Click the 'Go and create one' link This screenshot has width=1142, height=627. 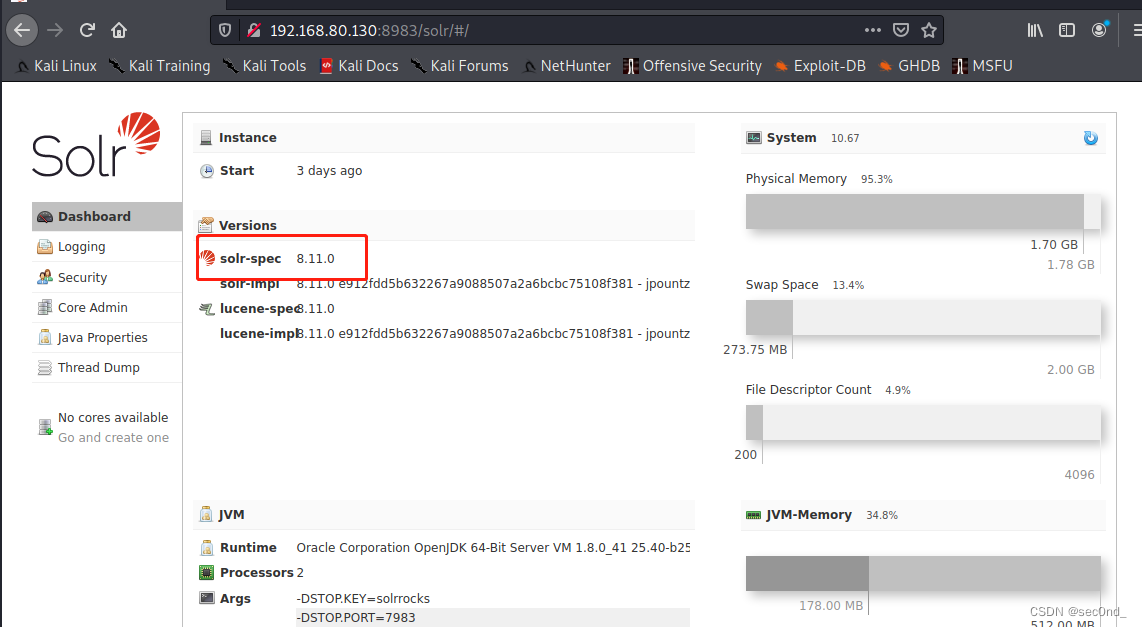(x=113, y=438)
